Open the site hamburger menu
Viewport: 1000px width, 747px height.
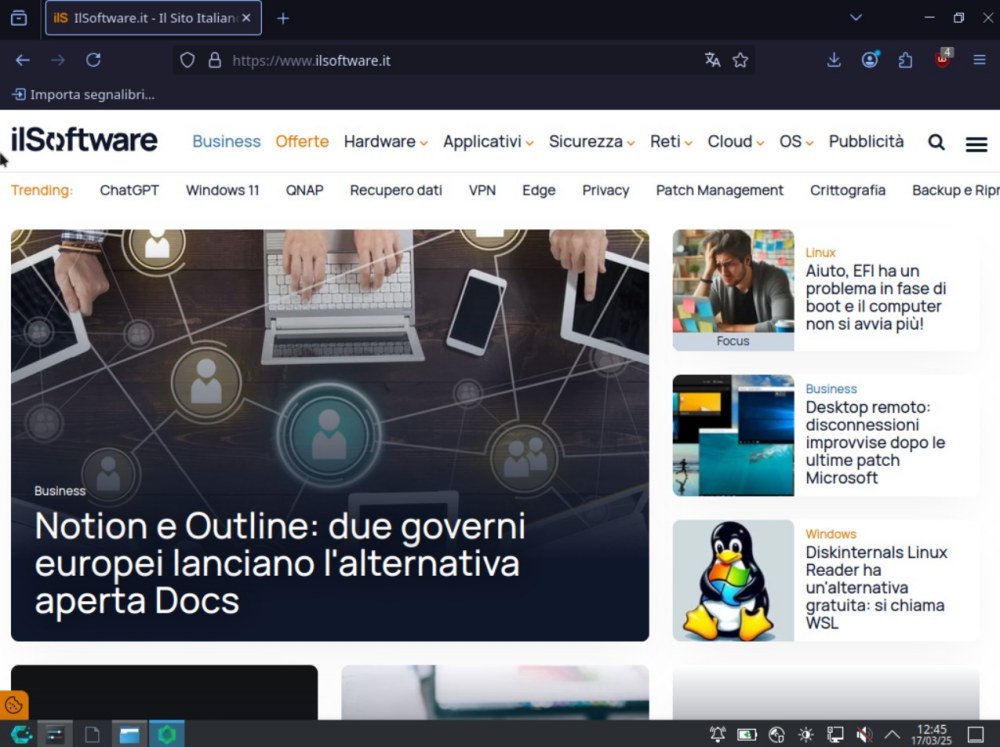click(976, 144)
